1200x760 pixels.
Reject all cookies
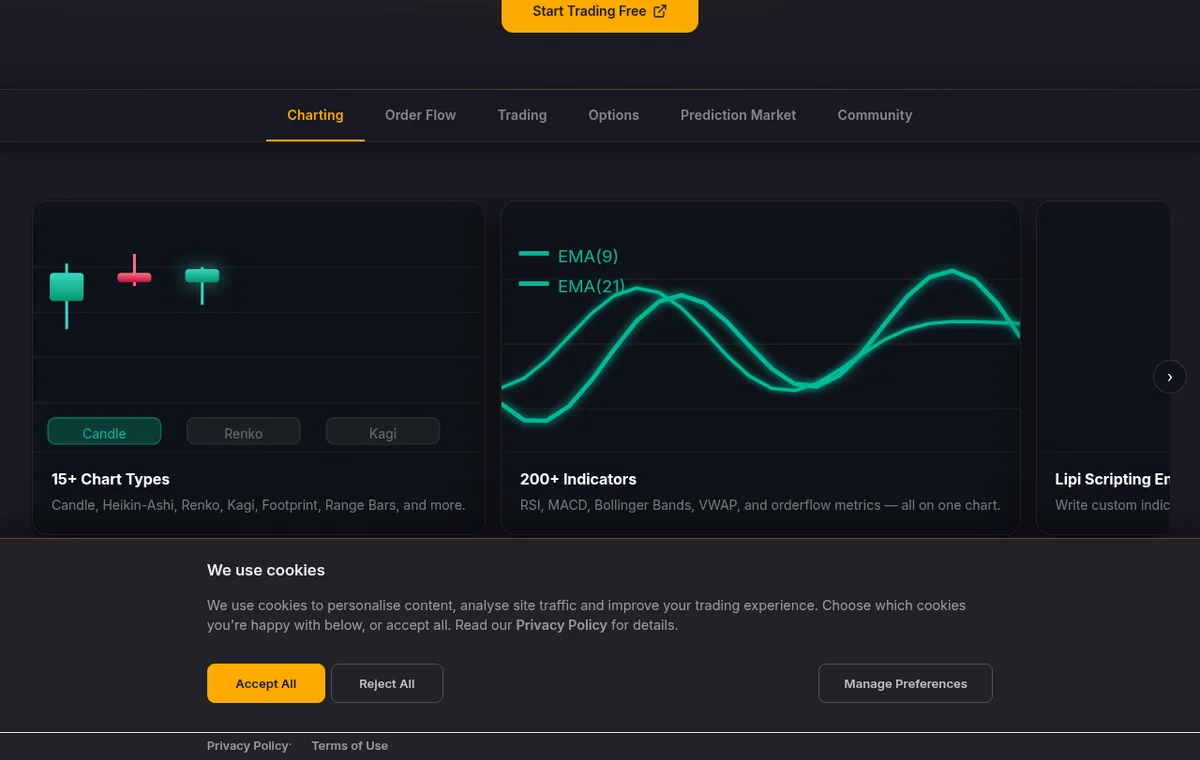click(387, 683)
